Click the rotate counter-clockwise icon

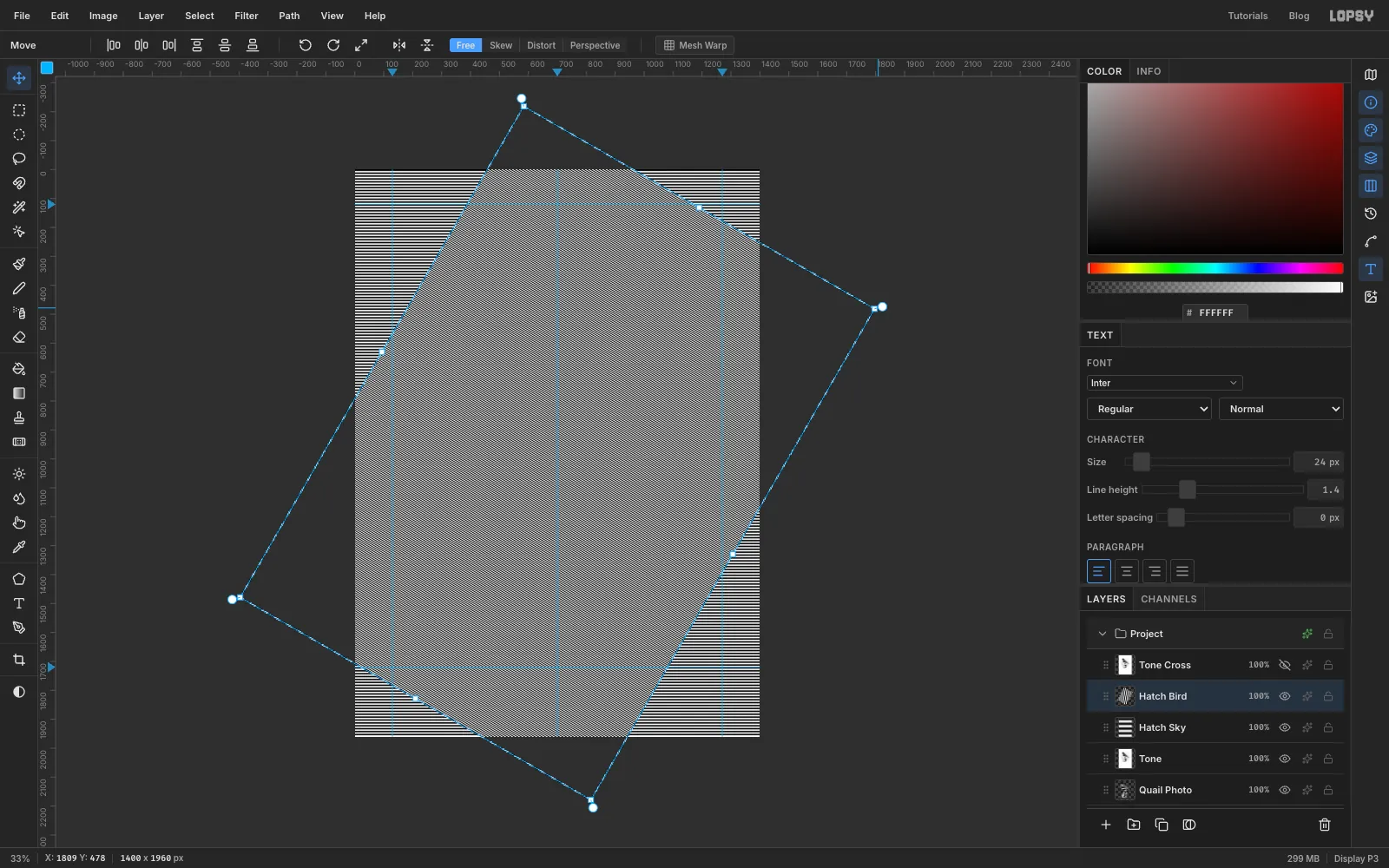click(305, 45)
